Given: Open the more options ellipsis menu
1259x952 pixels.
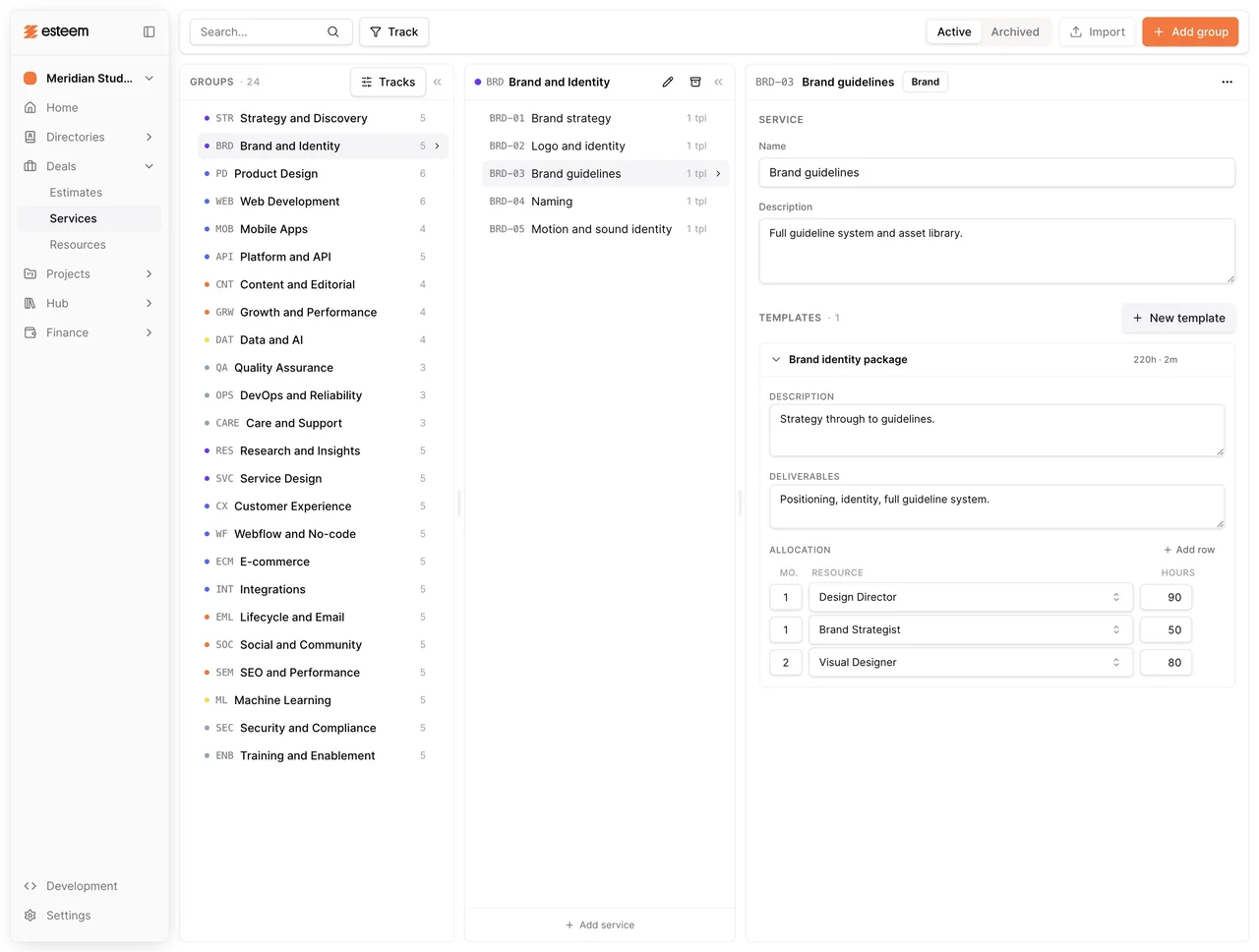Looking at the screenshot, I should 1227,82.
